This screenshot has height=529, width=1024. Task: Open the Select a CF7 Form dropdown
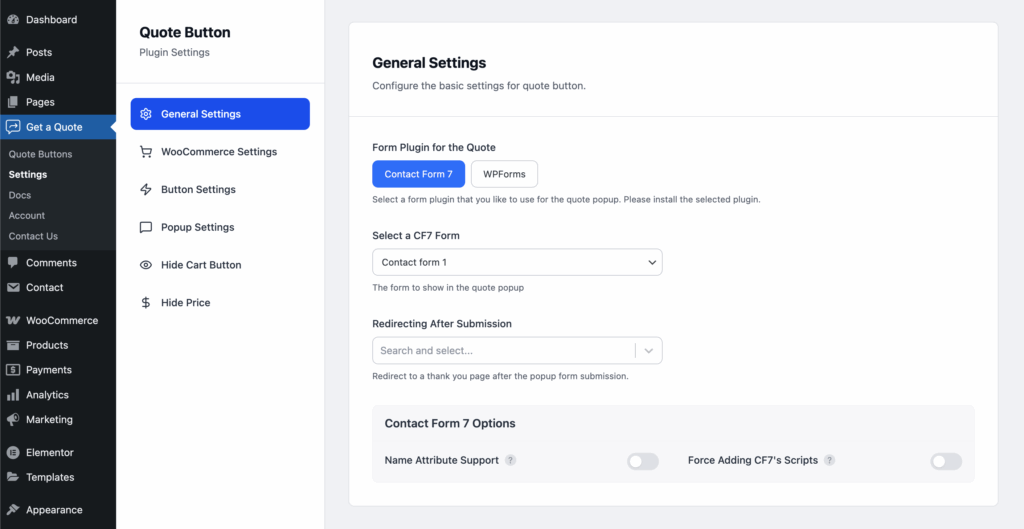pos(516,262)
